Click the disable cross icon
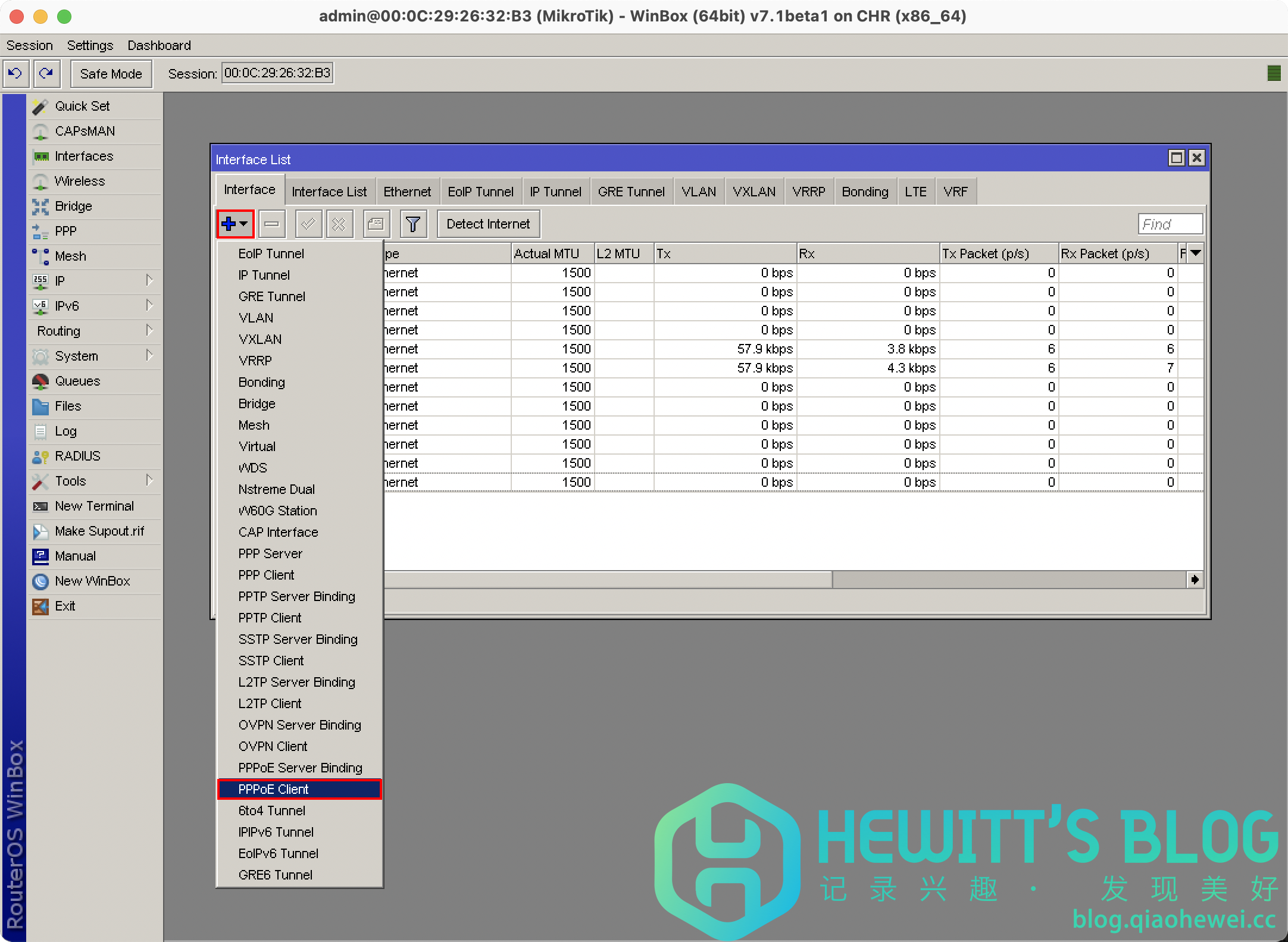The width and height of the screenshot is (1288, 942). tap(339, 224)
